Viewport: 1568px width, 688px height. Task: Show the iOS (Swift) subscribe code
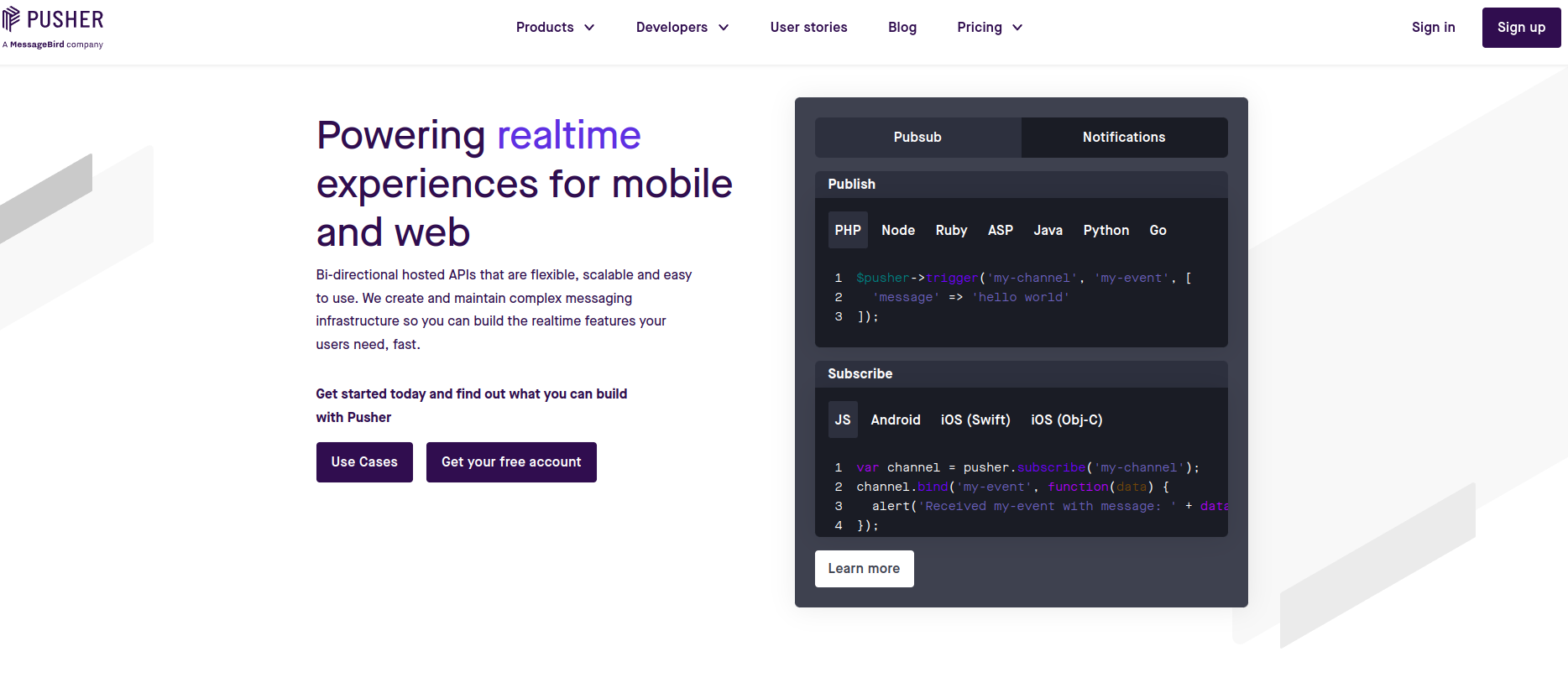pyautogui.click(x=975, y=420)
